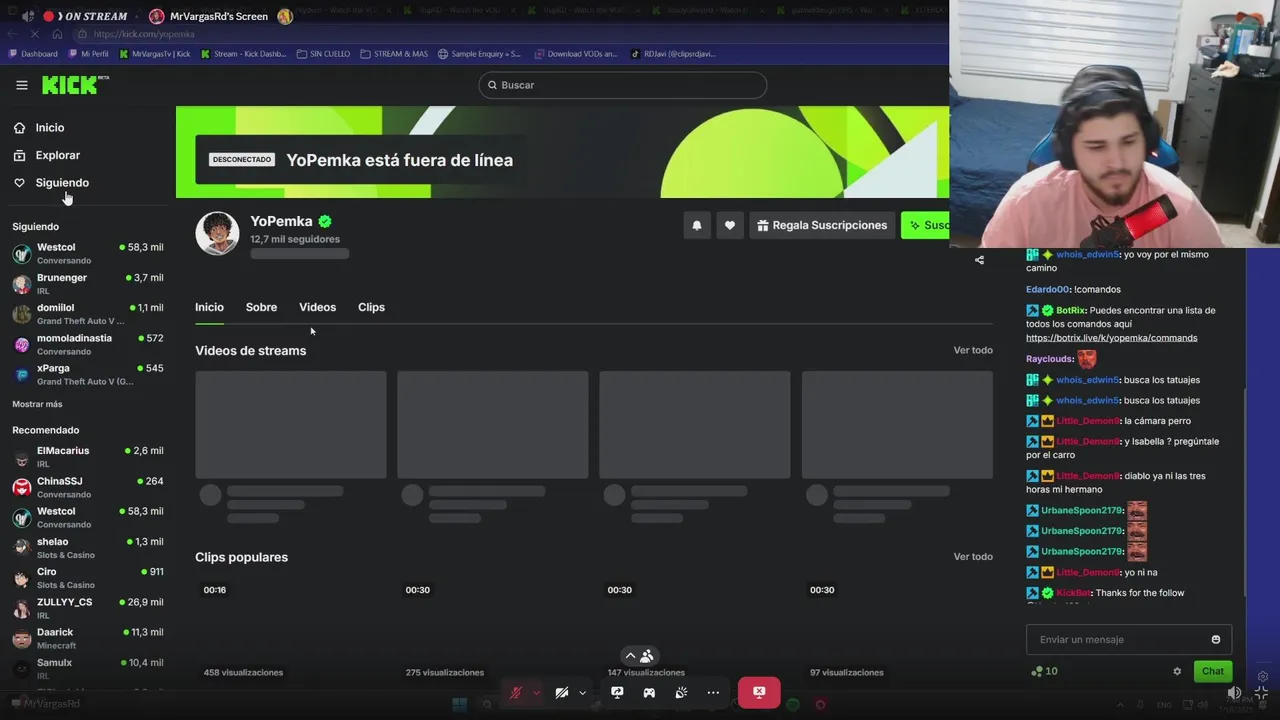Open ZULLYY_CS recommended channel

pos(88,608)
